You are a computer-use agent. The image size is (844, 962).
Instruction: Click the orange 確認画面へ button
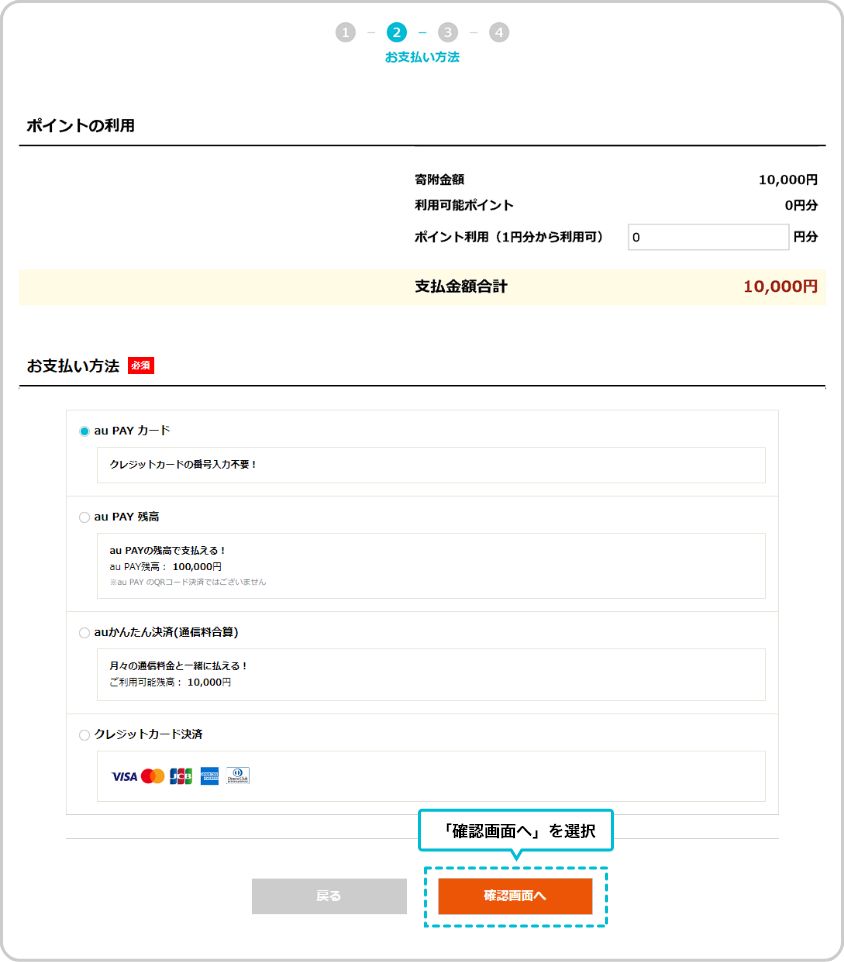click(515, 896)
